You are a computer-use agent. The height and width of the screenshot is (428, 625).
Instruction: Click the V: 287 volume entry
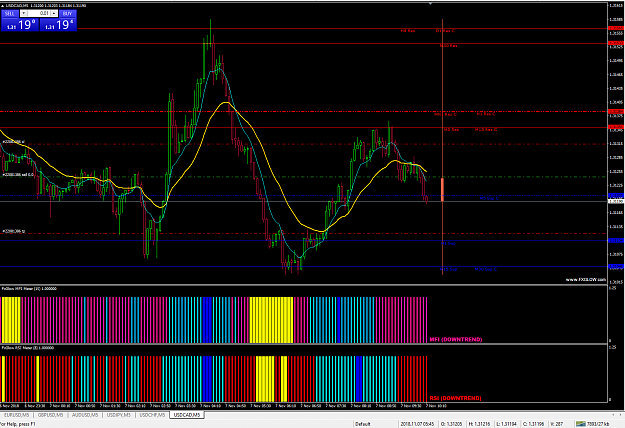pos(556,424)
